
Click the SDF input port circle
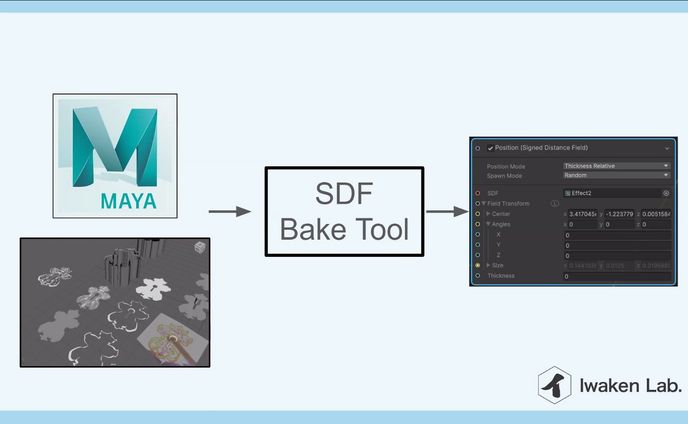[477, 193]
